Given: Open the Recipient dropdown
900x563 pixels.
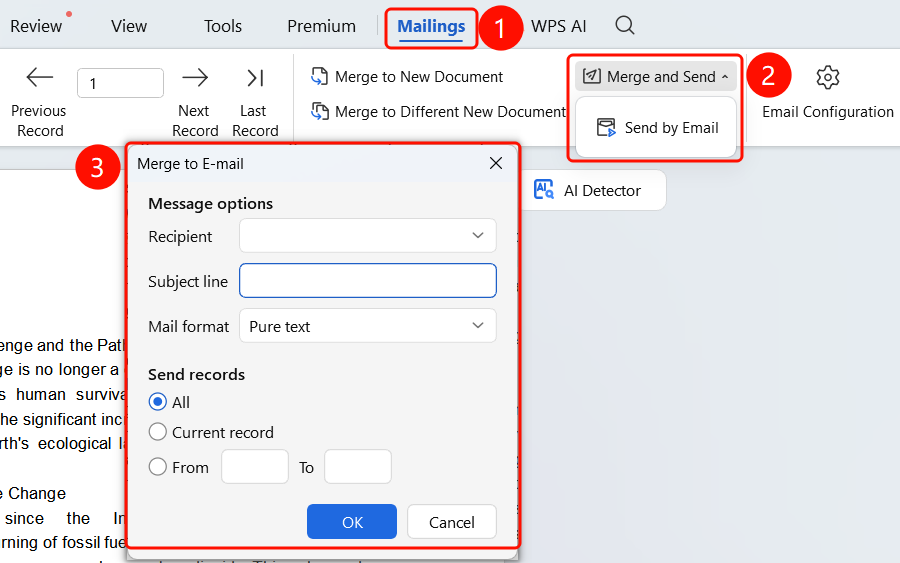Looking at the screenshot, I should point(368,235).
